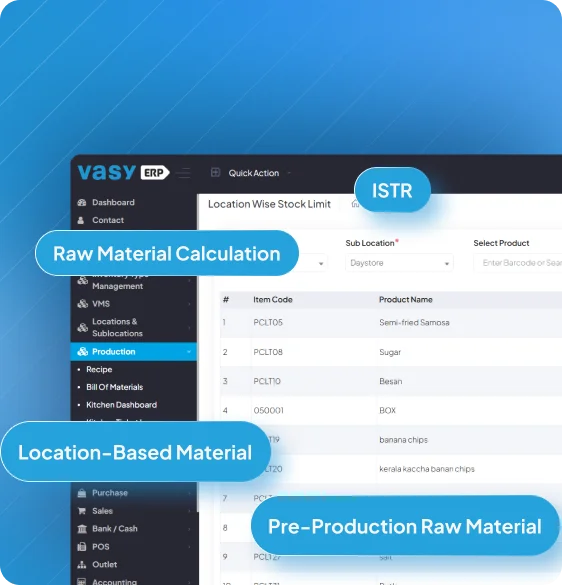Expand the Quick Action dropdown arrow
The width and height of the screenshot is (562, 585).
pyautogui.click(x=289, y=173)
